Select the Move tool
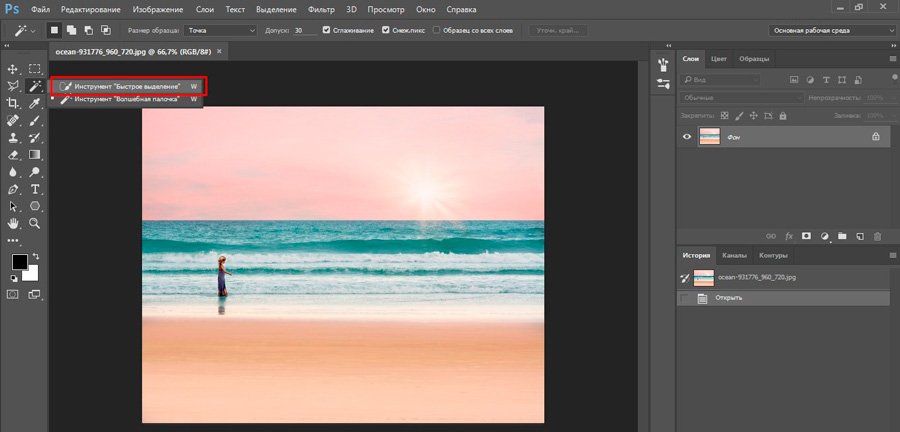 pos(12,69)
